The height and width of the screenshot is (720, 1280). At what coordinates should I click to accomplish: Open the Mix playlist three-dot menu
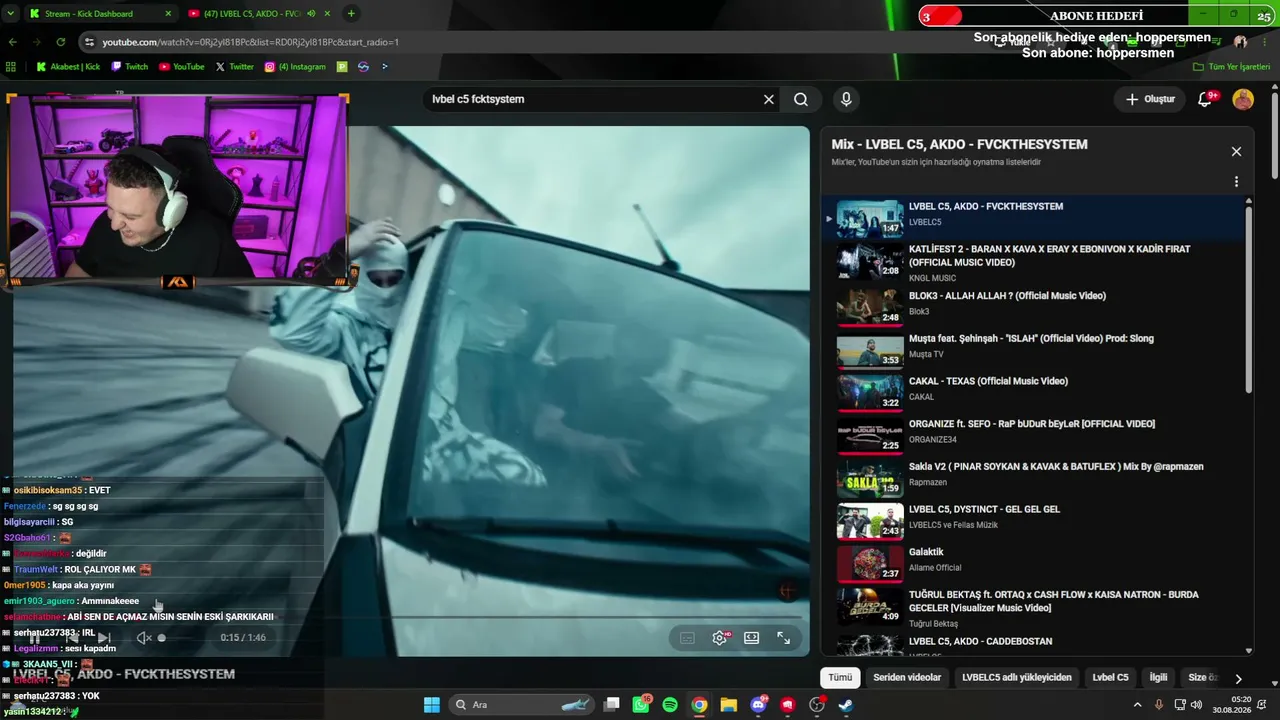[1236, 182]
